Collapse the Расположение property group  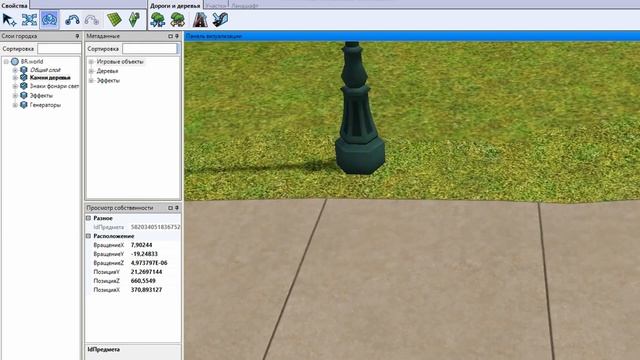(x=88, y=236)
